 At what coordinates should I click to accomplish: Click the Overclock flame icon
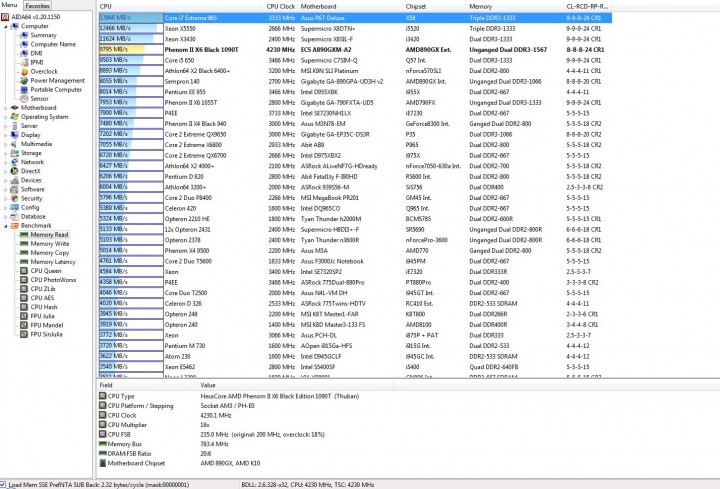24,72
